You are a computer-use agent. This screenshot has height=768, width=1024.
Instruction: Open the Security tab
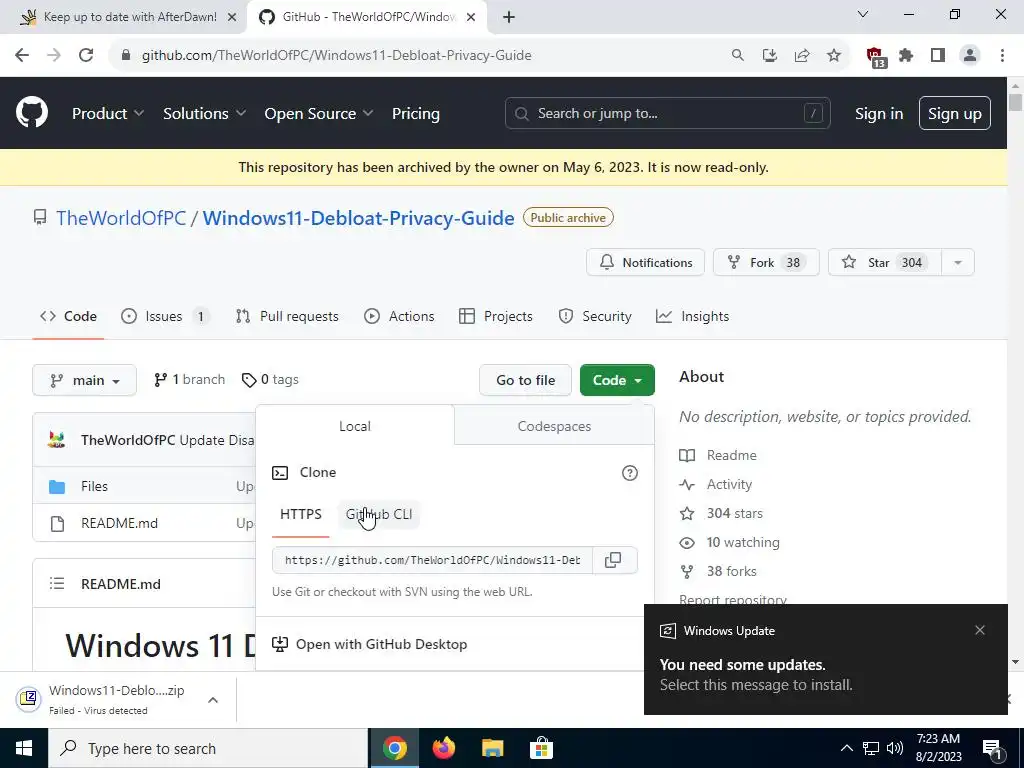tap(594, 316)
